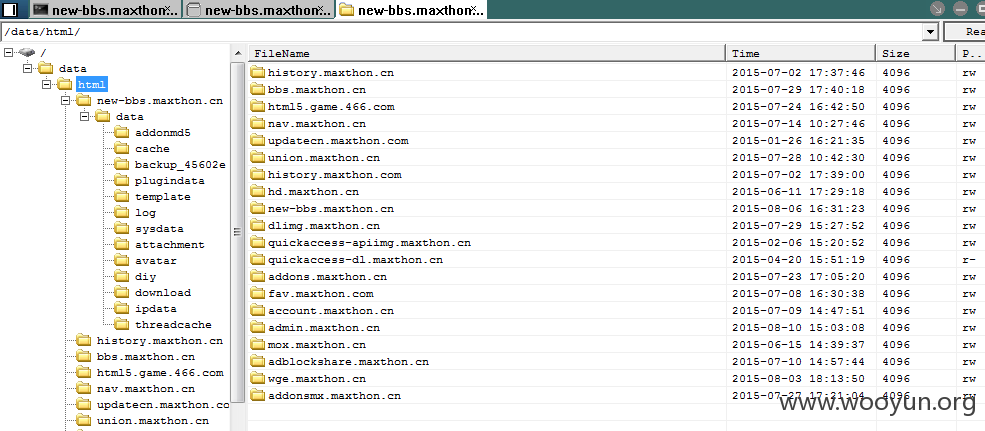Click folder icon of nav.maxthon.cn in file list
Screen dimensions: 985x431
tap(258, 123)
